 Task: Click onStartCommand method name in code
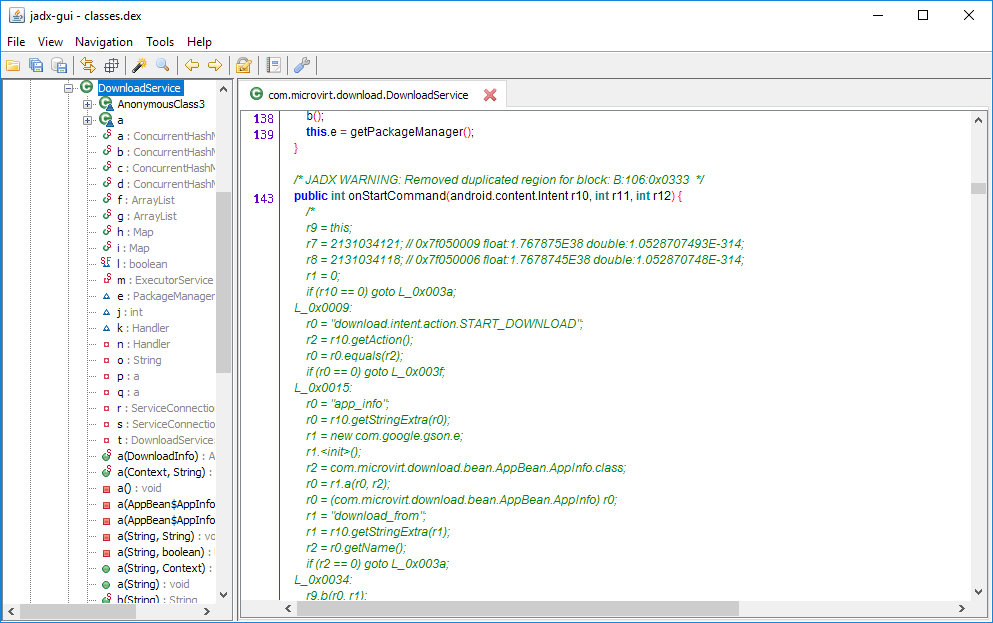[397, 196]
